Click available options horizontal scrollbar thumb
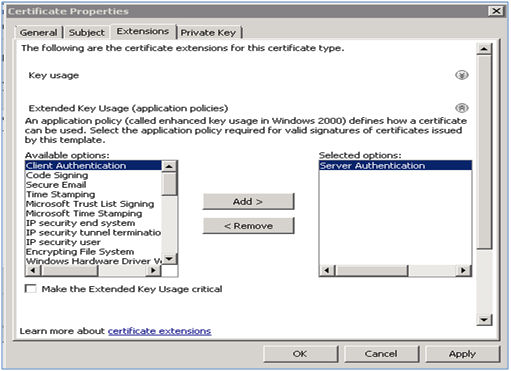Screen dimensions: 511x371 (70, 270)
